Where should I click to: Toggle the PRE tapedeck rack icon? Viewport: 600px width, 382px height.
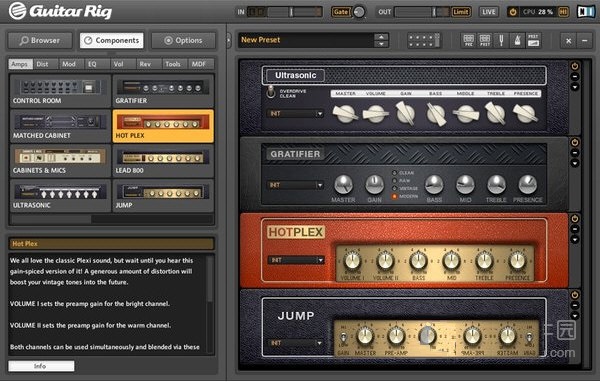(x=468, y=40)
